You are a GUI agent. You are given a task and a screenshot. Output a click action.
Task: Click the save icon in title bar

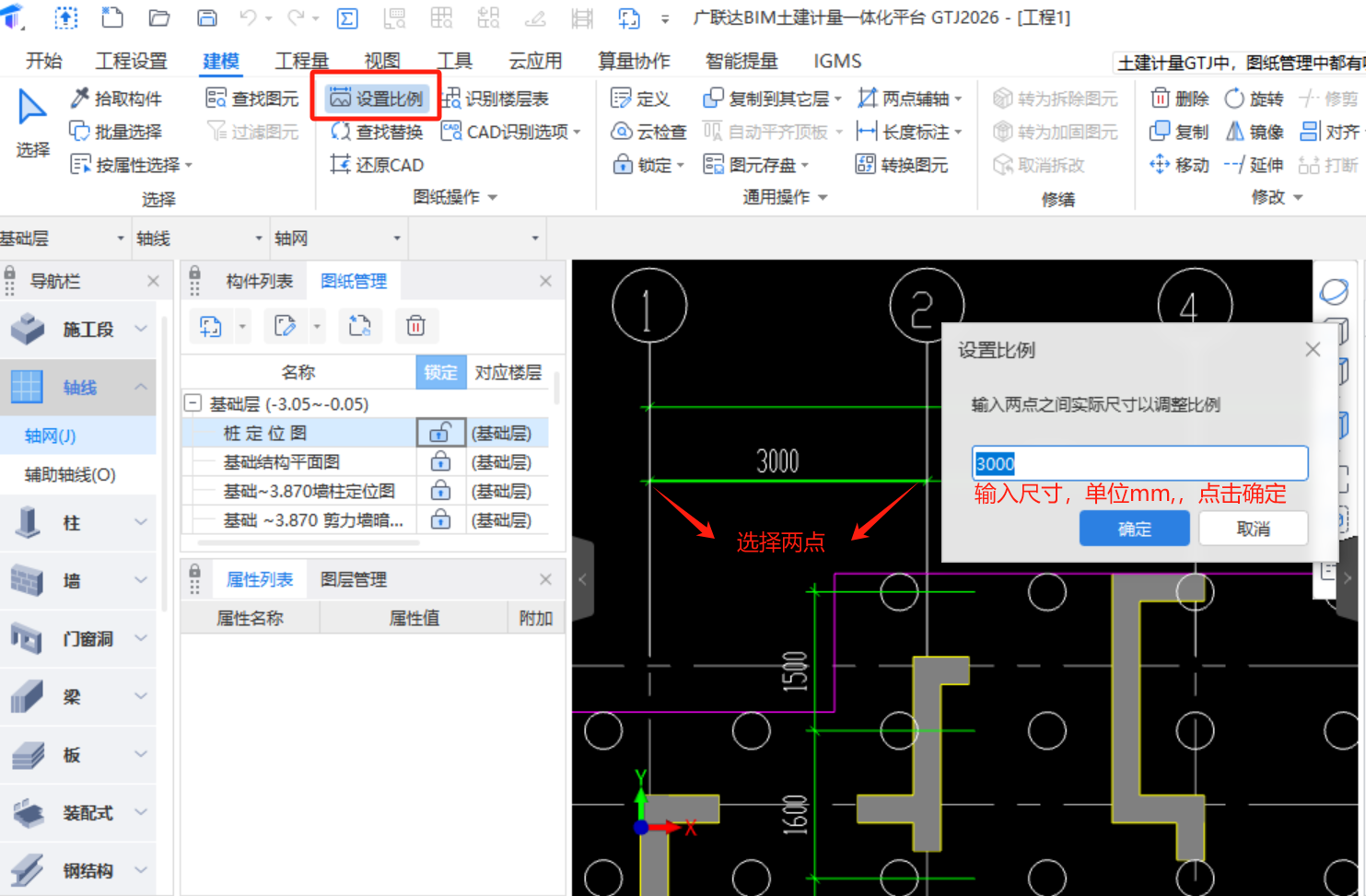pyautogui.click(x=207, y=17)
